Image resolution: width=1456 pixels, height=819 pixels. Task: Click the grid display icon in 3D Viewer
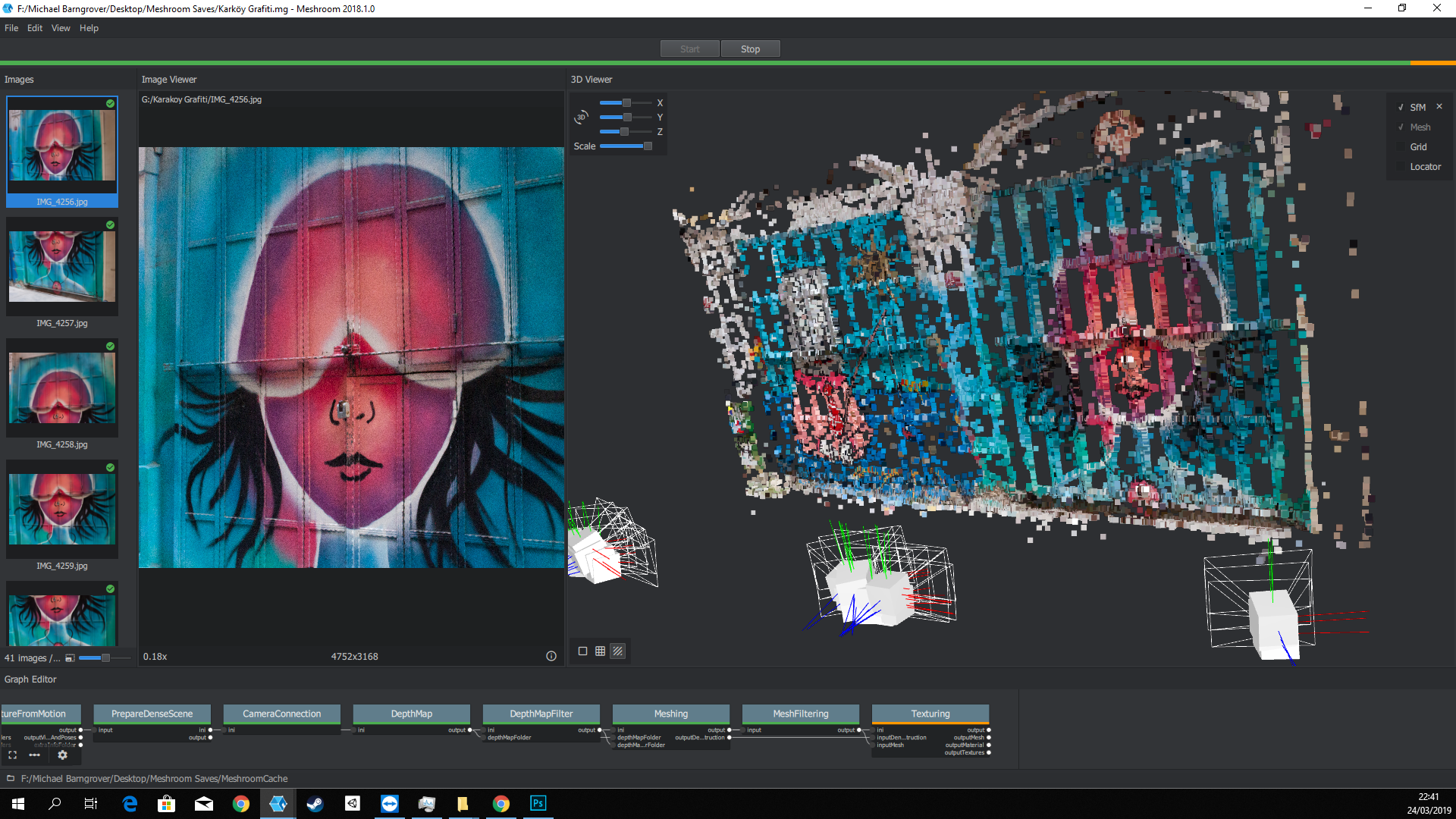pyautogui.click(x=601, y=651)
